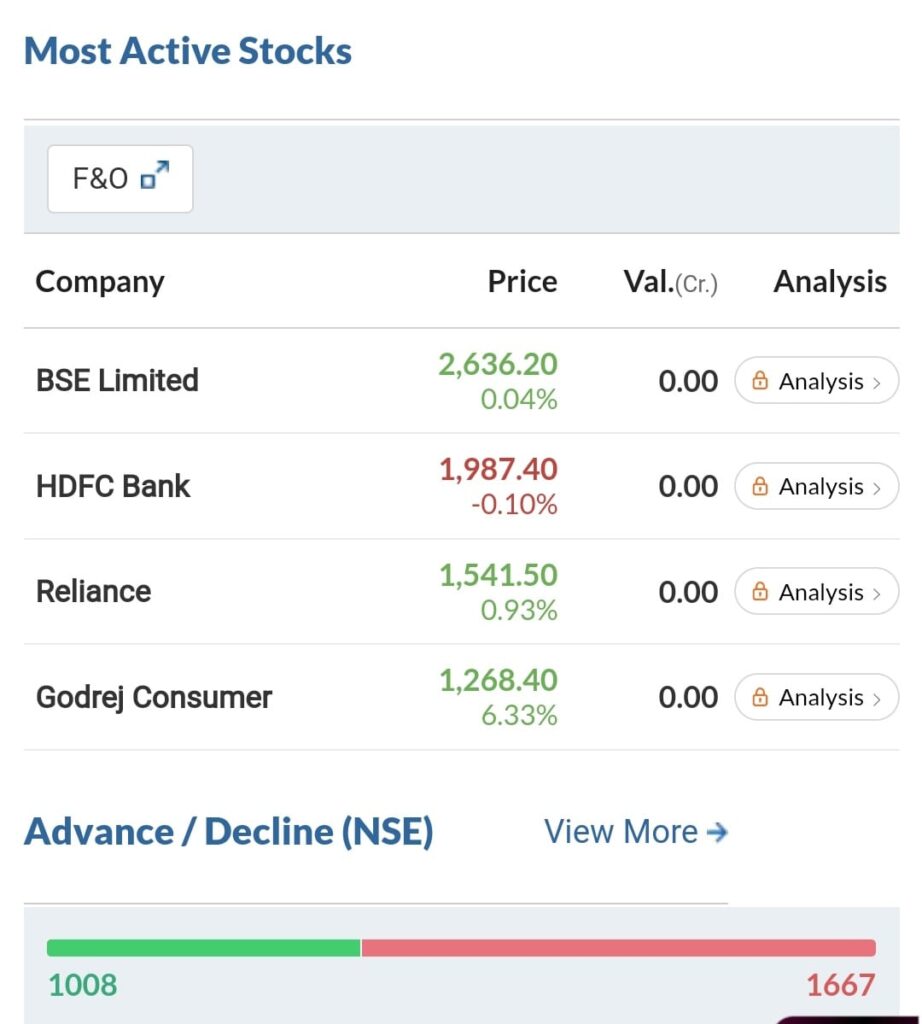Open the F&O external link icon

155,175
